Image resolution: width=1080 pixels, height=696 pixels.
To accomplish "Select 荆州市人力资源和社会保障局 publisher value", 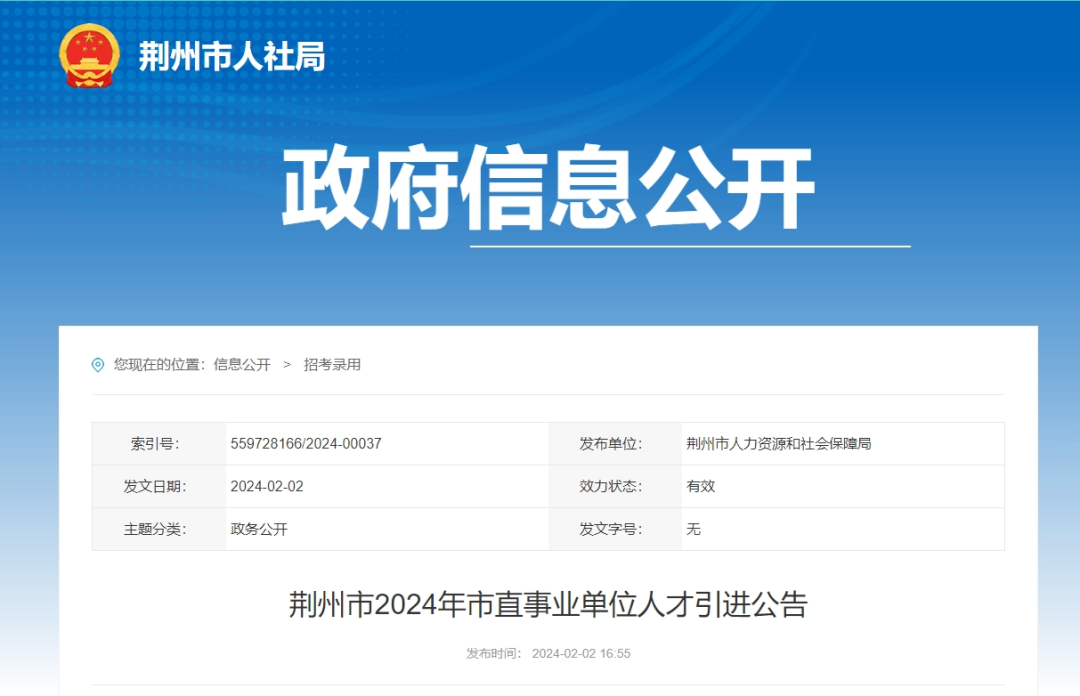I will (778, 444).
